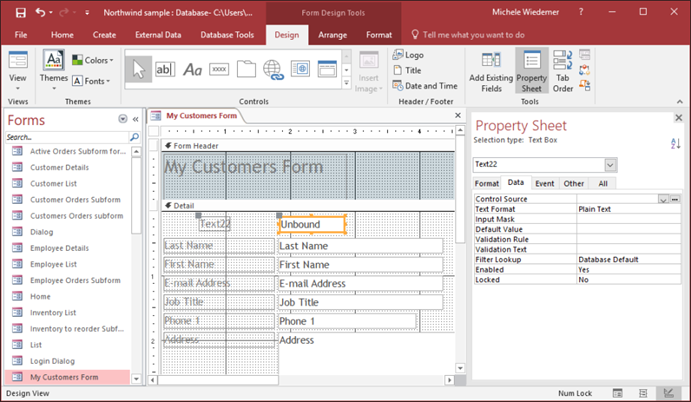Open the Forms pane category dropdown
Screen dimensions: 691x402
coord(123,119)
